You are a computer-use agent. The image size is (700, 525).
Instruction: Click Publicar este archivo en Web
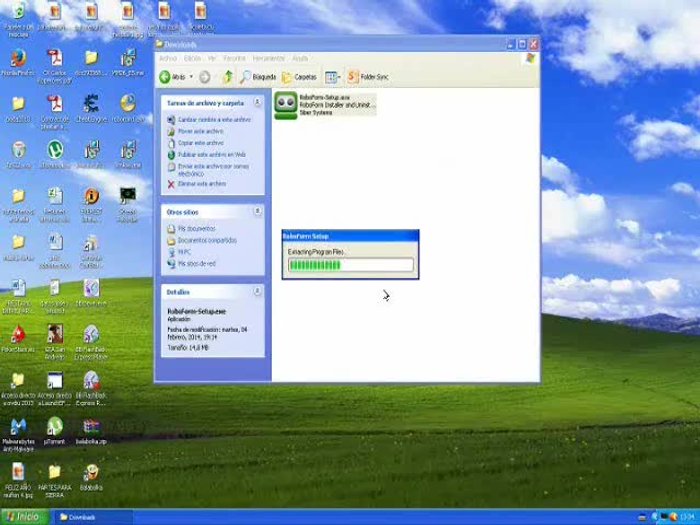(x=207, y=154)
